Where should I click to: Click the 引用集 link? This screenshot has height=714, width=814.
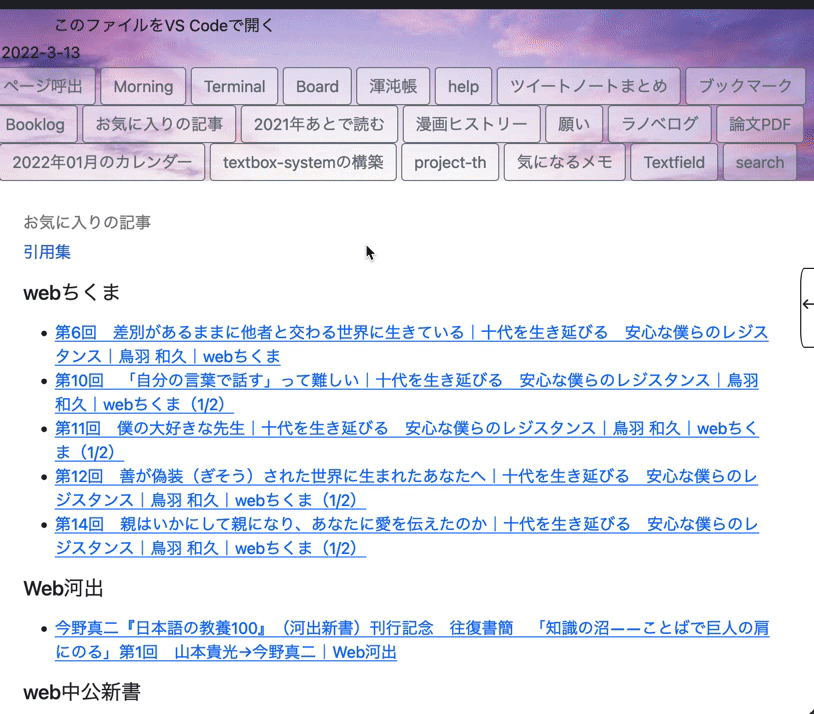coord(47,252)
